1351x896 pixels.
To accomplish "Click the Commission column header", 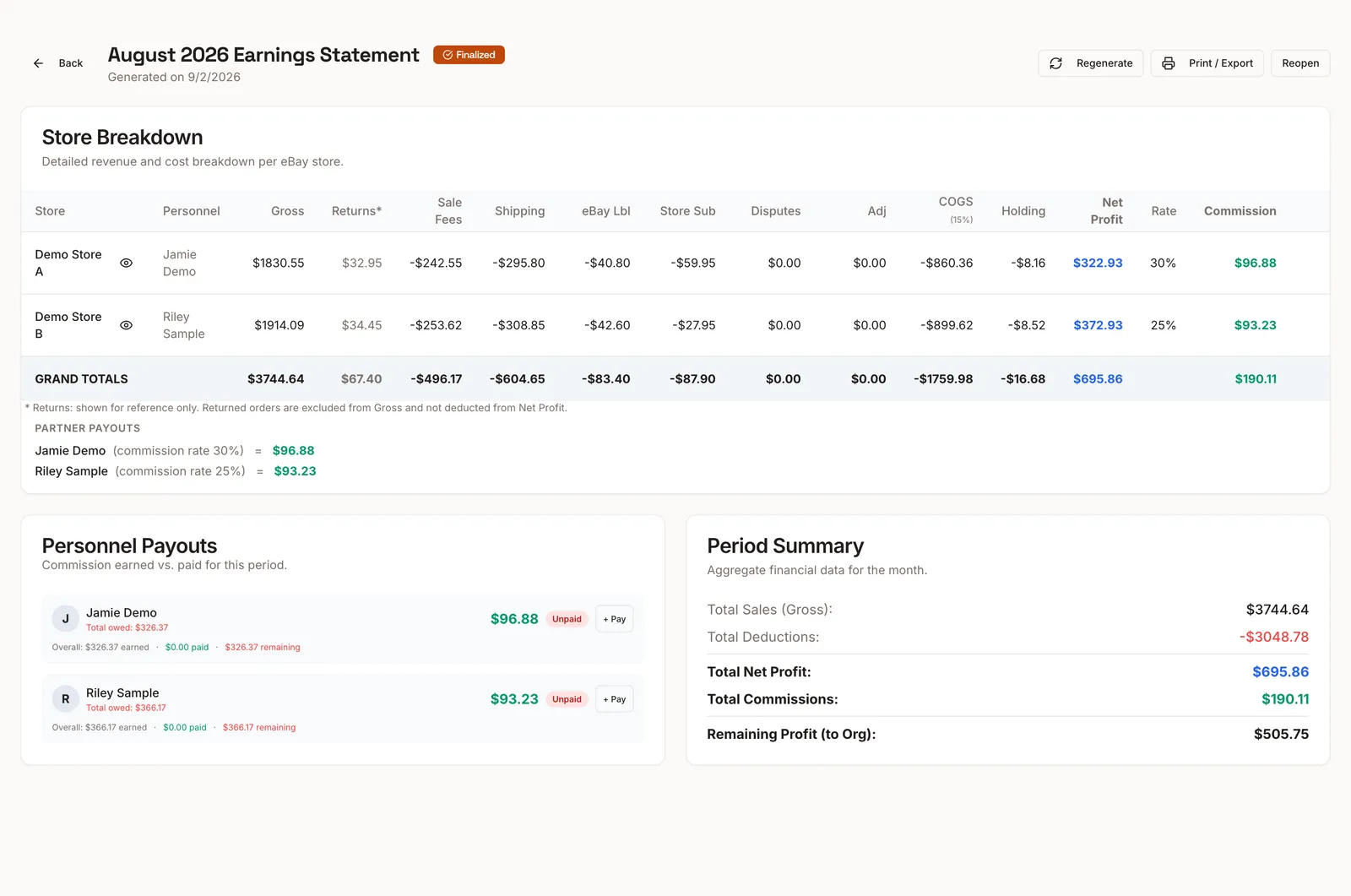I will [x=1240, y=211].
